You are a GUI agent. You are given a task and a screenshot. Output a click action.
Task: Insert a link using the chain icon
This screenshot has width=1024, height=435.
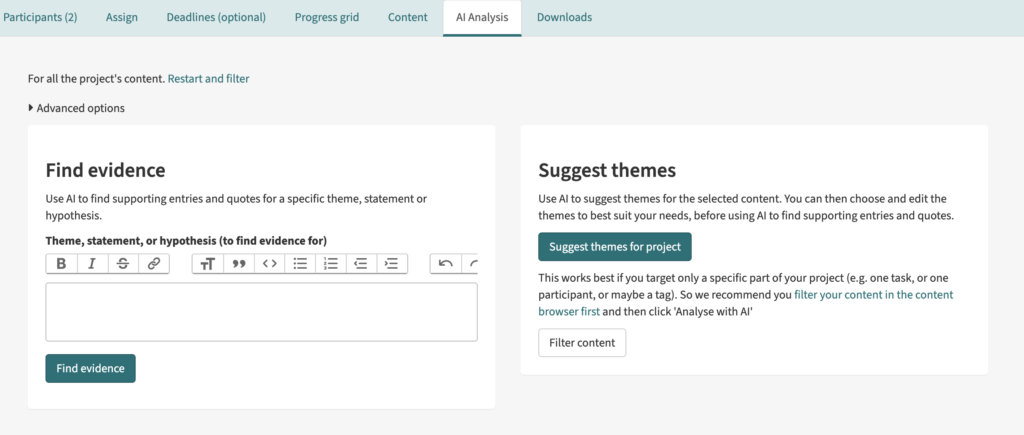point(153,264)
